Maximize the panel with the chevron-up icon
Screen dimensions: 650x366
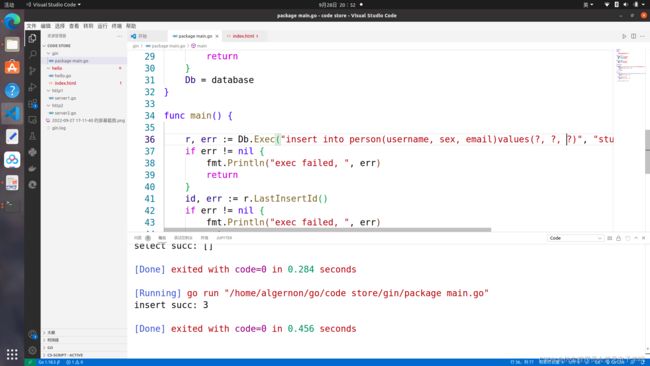(x=636, y=238)
